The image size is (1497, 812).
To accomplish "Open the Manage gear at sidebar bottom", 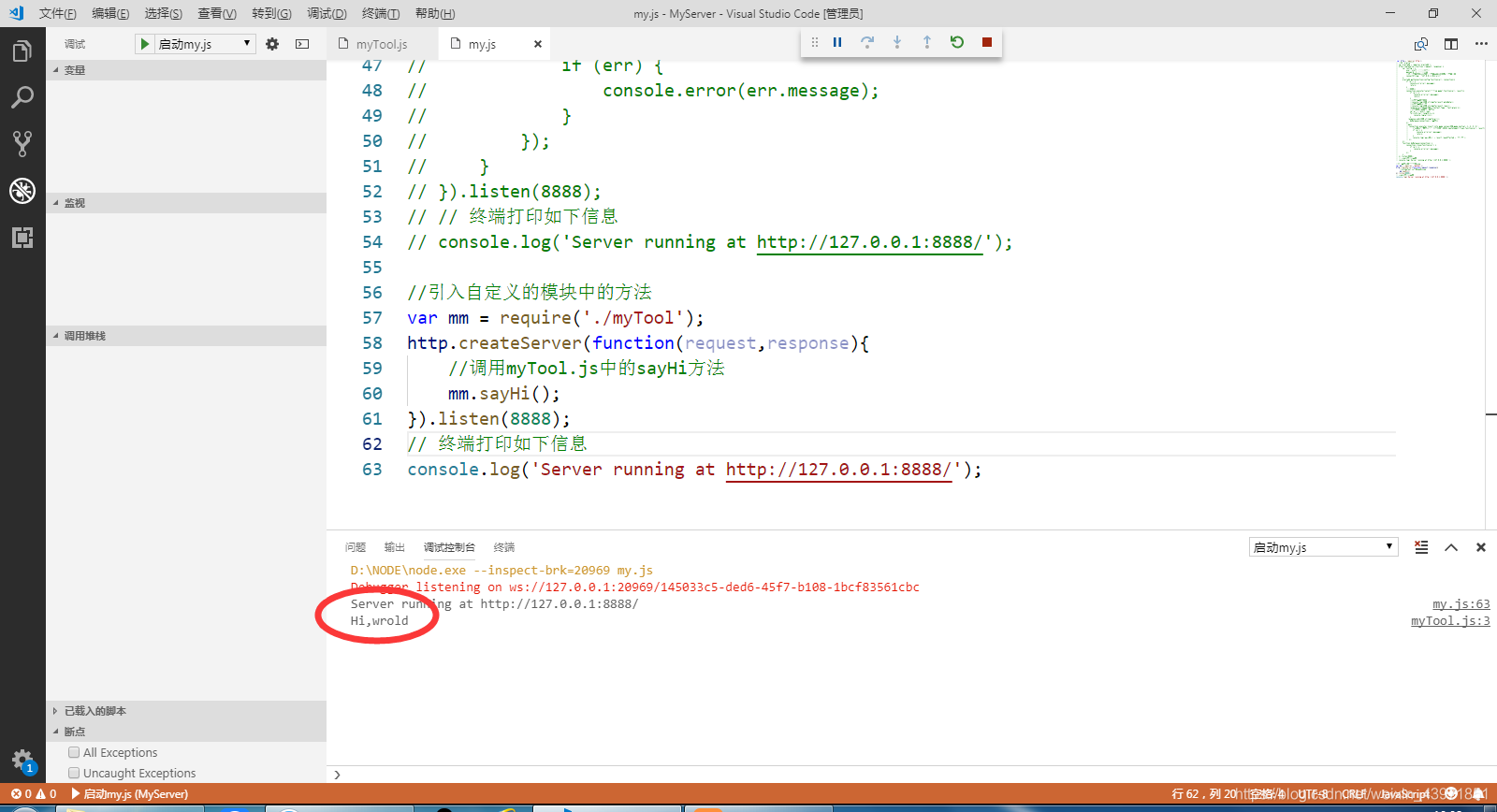I will click(x=22, y=761).
